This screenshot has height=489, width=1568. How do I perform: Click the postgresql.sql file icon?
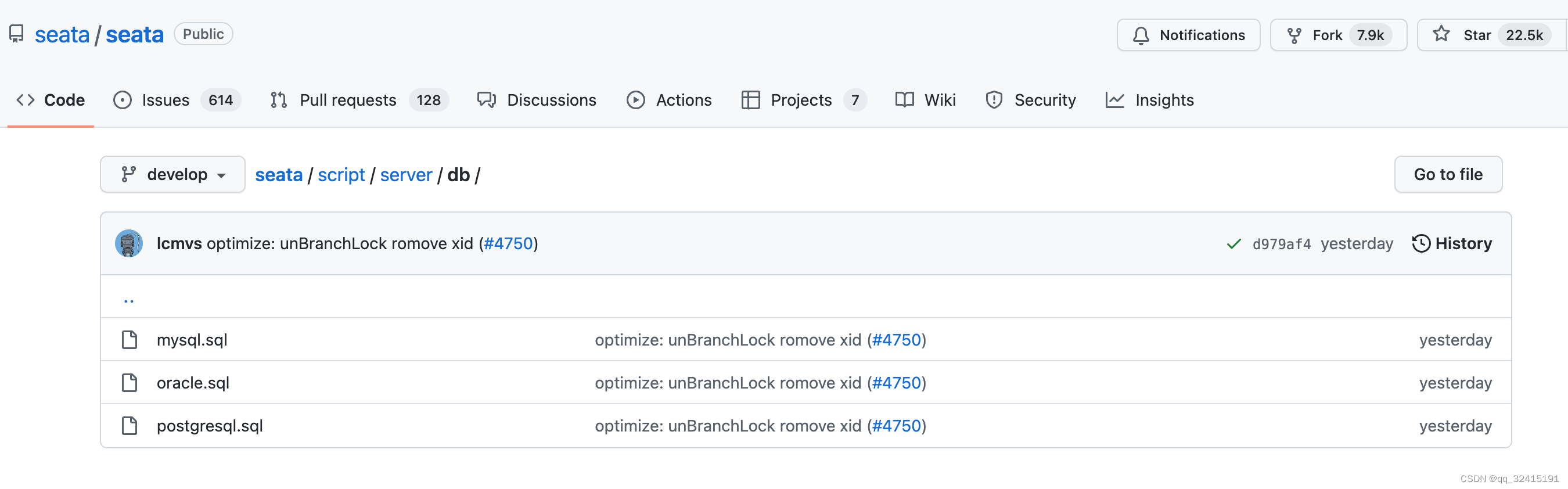point(129,426)
